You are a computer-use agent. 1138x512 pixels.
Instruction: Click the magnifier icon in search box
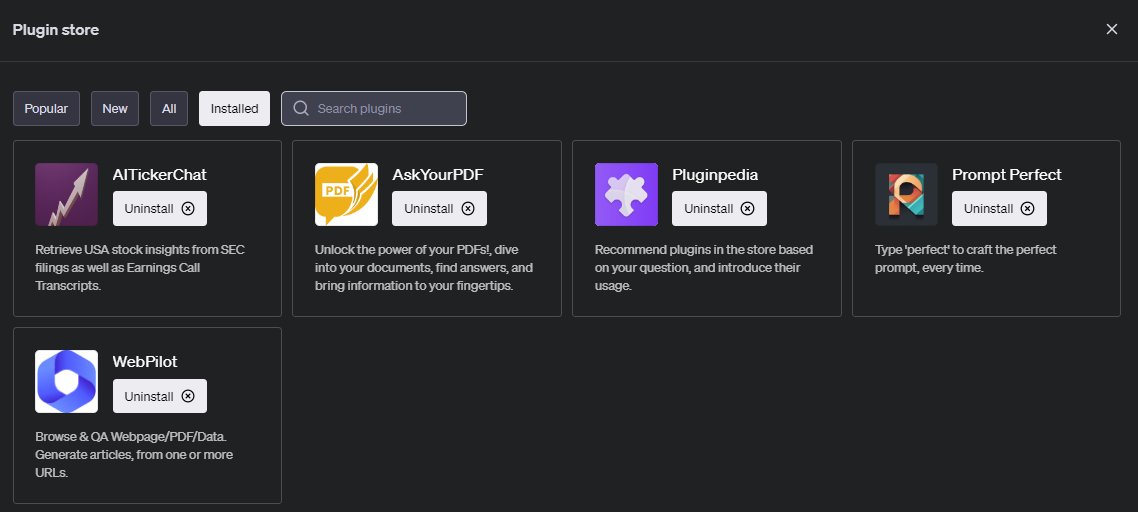coord(301,108)
